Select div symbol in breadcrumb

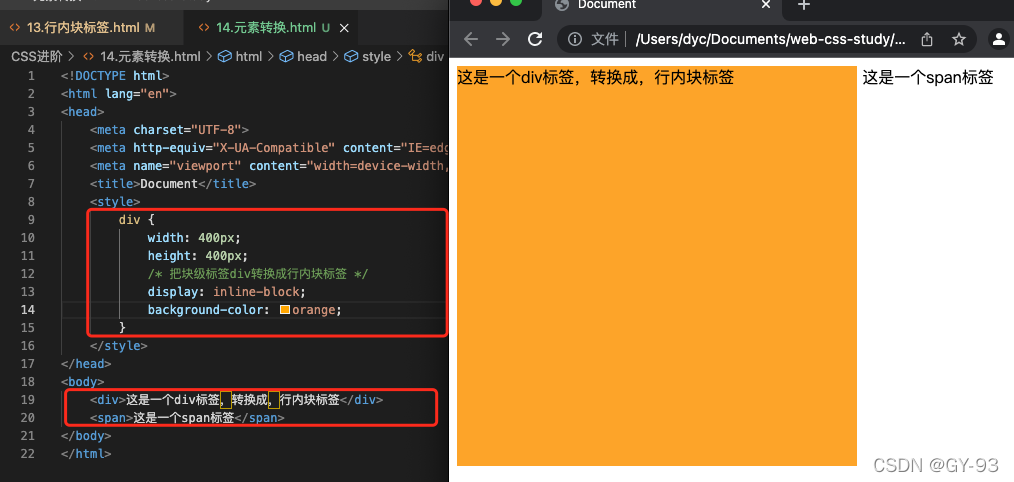click(x=426, y=57)
